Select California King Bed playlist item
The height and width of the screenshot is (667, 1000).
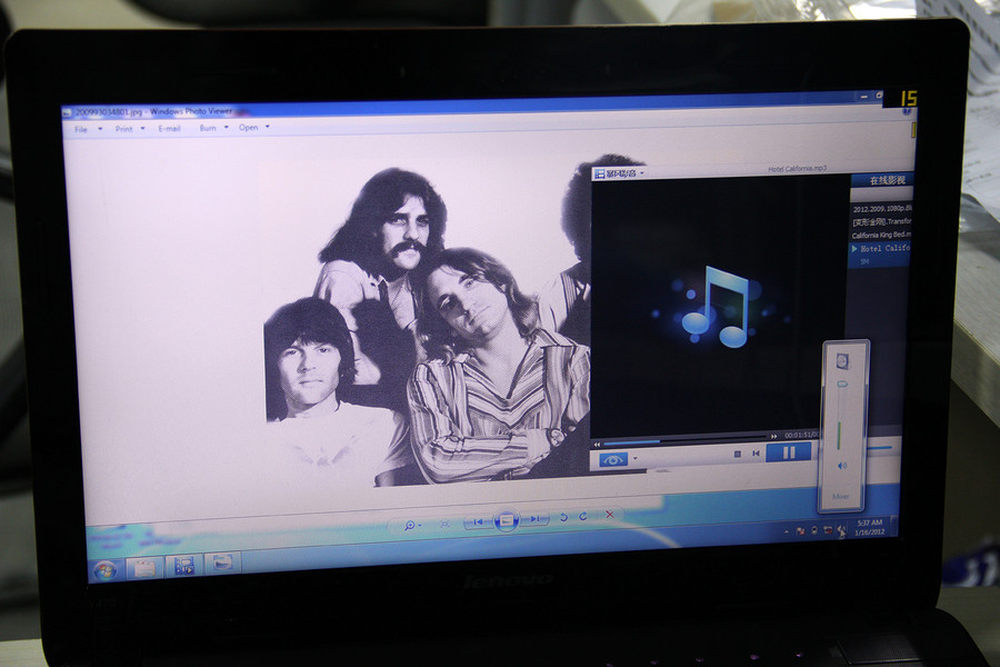click(x=882, y=235)
